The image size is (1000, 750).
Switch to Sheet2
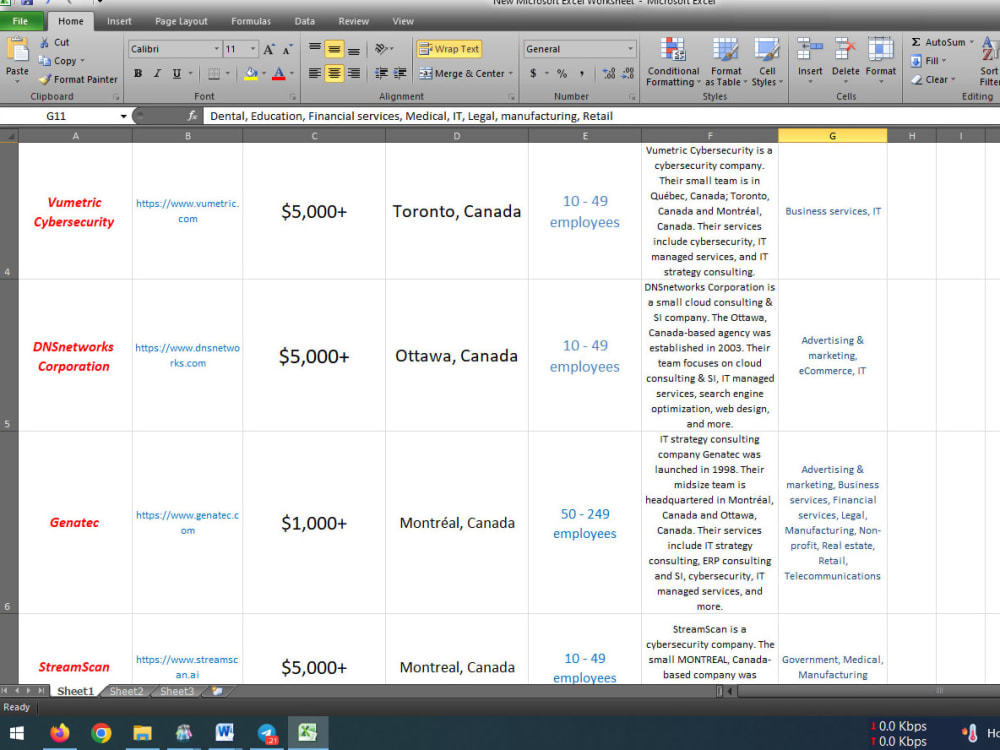tap(127, 691)
